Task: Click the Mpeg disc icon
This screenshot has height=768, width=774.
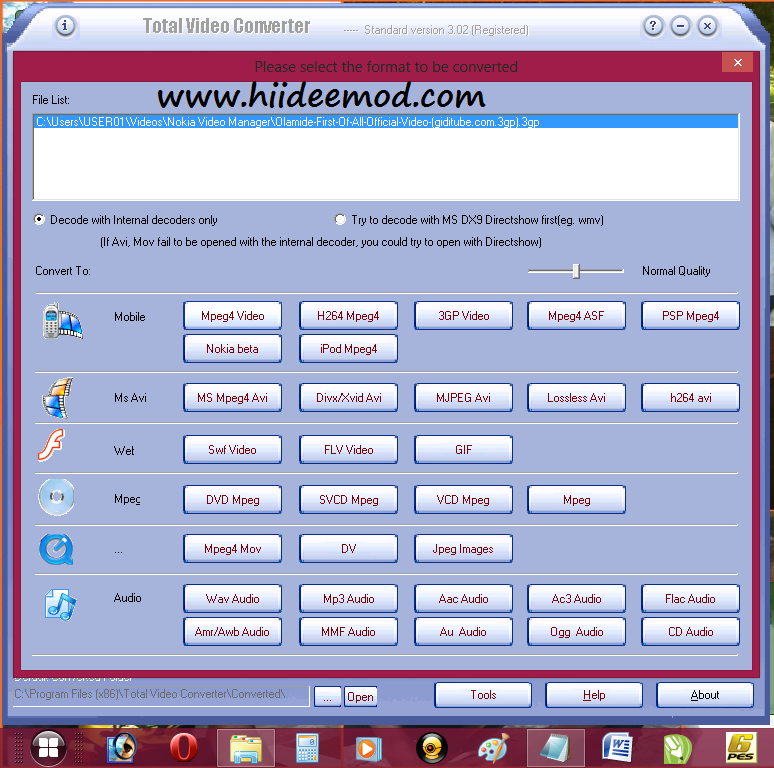Action: tap(56, 497)
